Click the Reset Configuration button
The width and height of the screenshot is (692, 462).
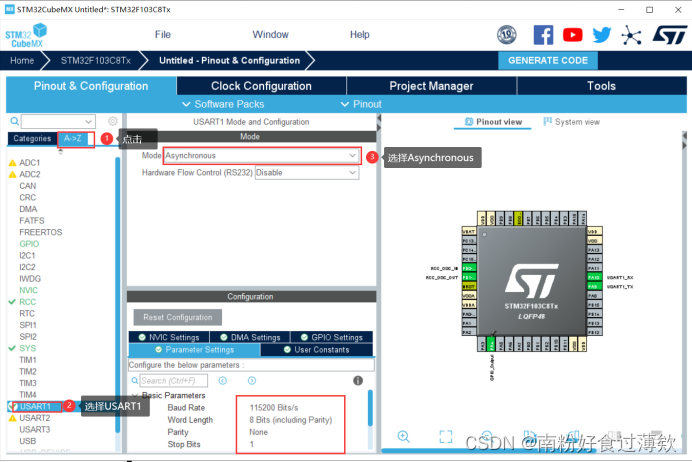click(x=178, y=317)
